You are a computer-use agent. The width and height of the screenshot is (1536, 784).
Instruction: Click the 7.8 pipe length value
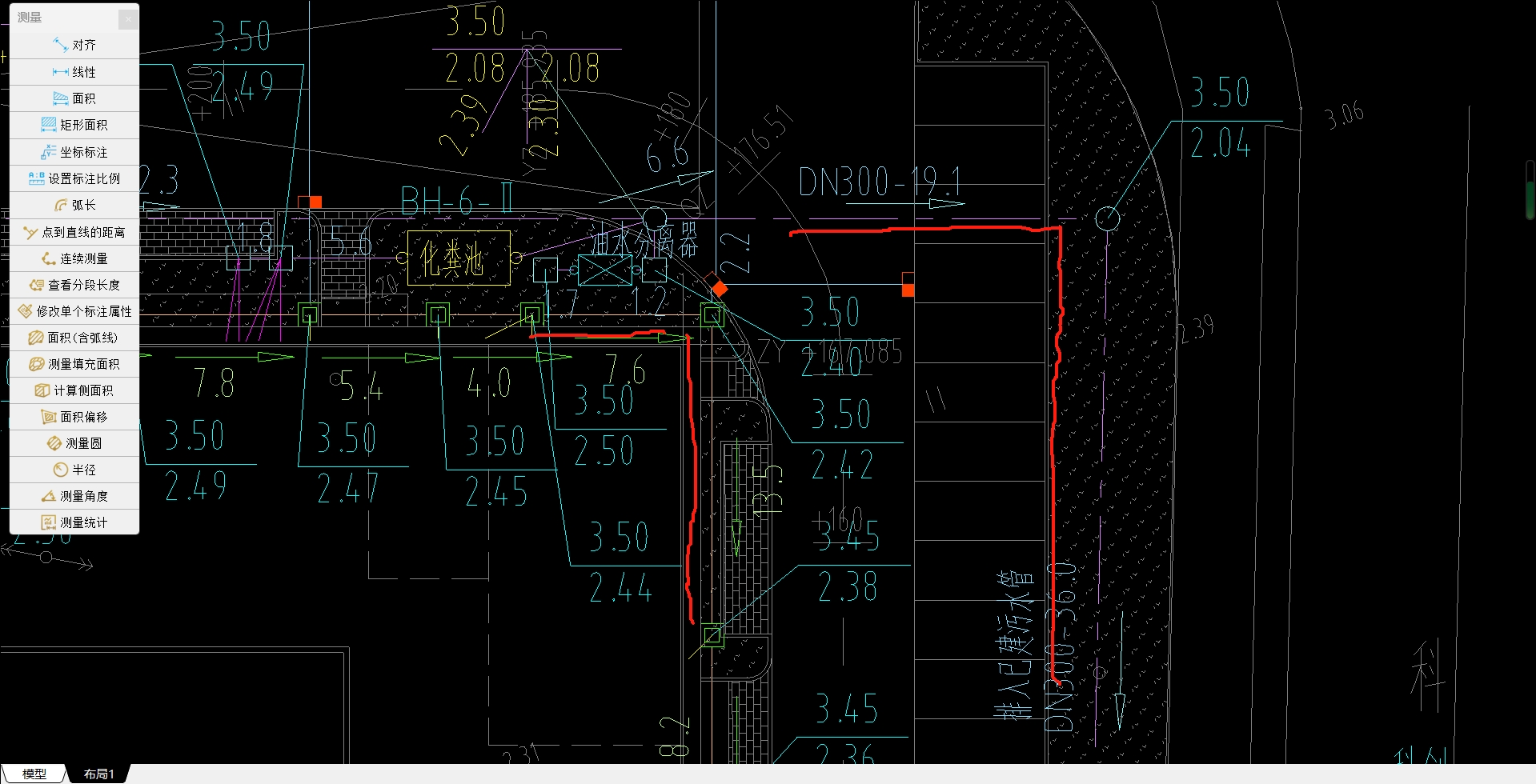click(x=215, y=382)
